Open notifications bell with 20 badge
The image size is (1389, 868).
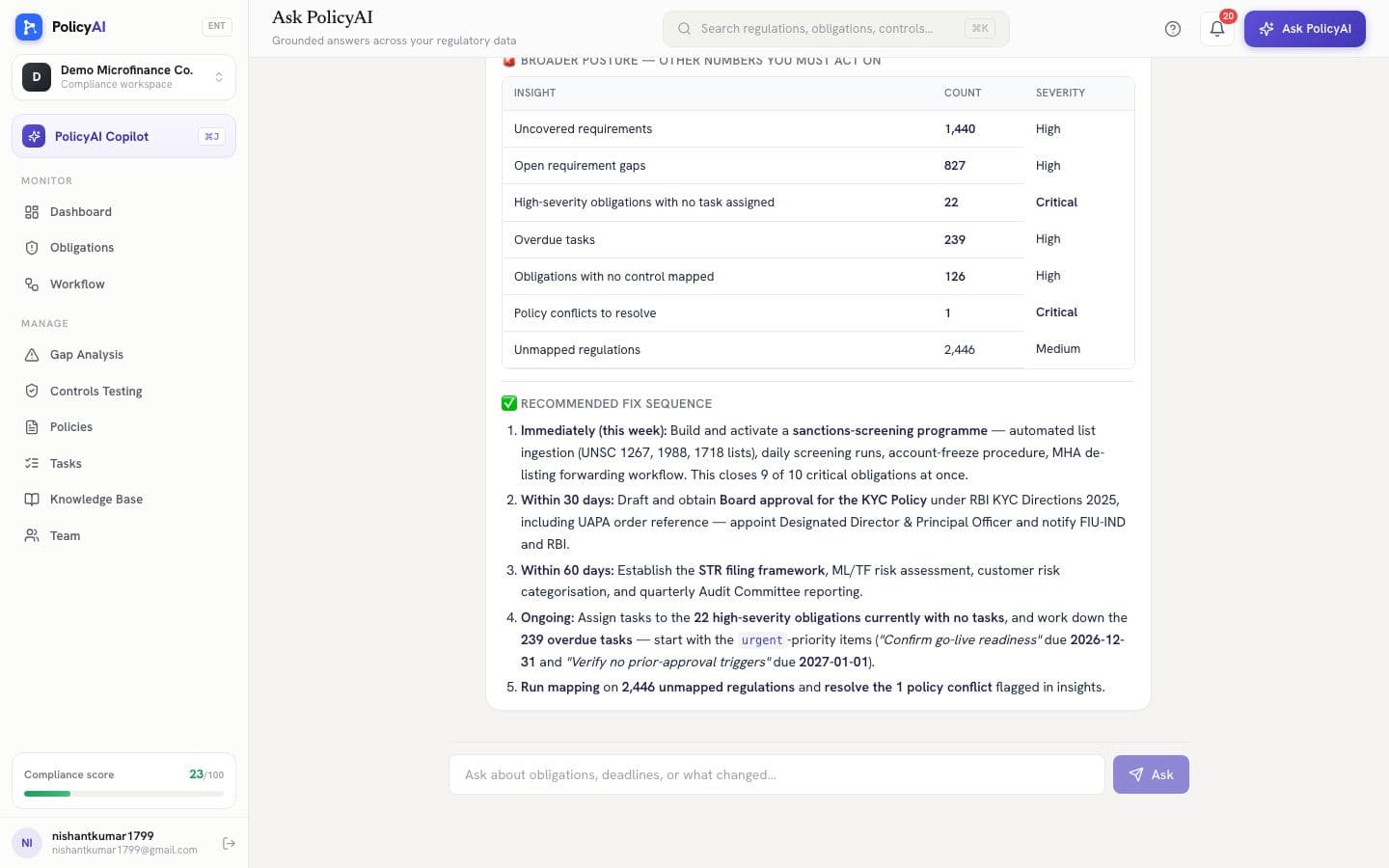(x=1217, y=29)
